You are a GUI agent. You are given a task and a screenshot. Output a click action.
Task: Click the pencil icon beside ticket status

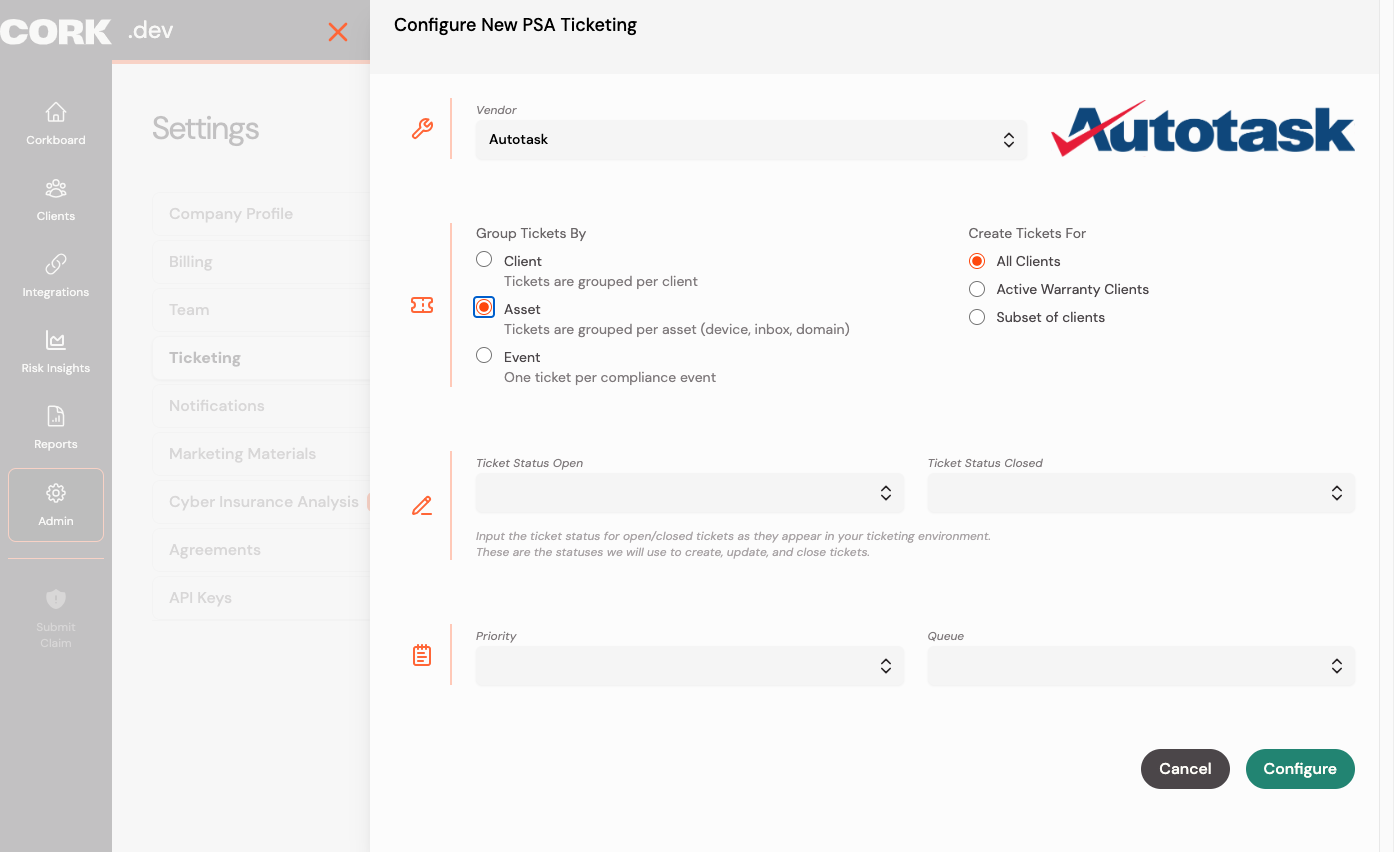coord(422,506)
